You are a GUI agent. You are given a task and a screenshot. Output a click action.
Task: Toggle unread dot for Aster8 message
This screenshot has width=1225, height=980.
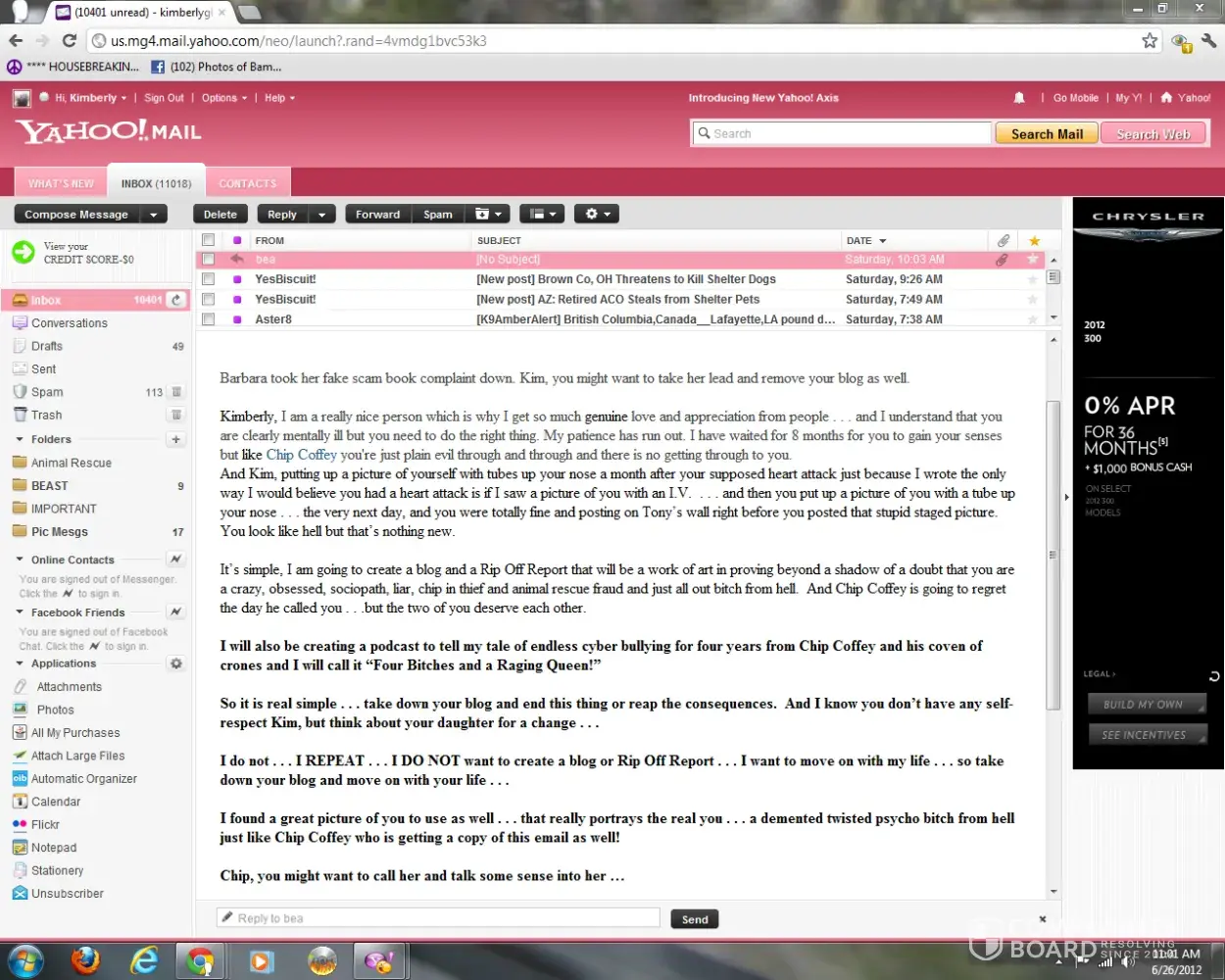[236, 319]
